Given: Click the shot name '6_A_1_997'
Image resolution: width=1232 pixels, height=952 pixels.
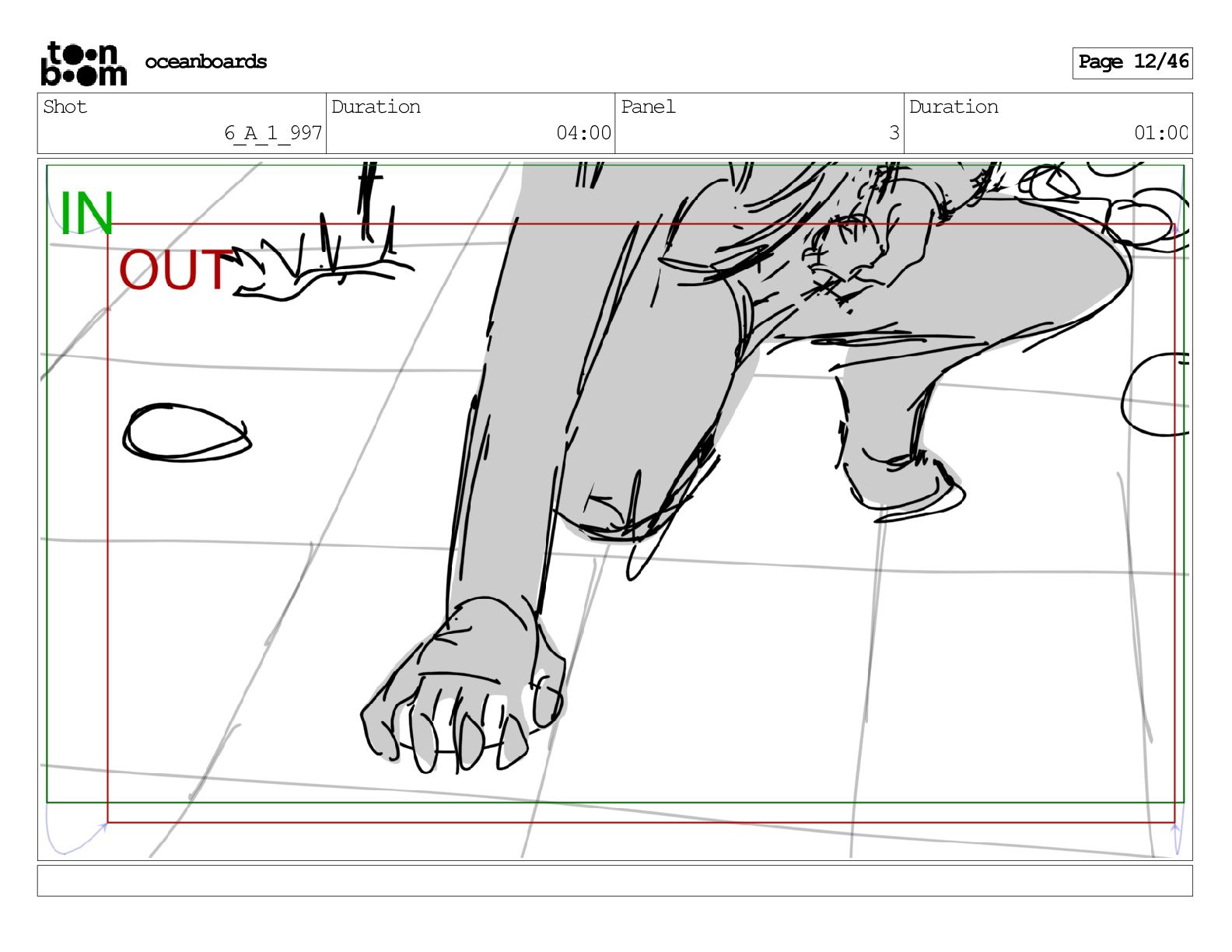Looking at the screenshot, I should [273, 133].
